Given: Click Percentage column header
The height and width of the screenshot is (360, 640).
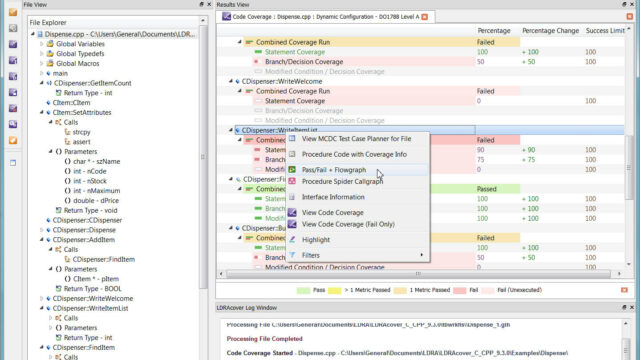Looking at the screenshot, I should (494, 31).
